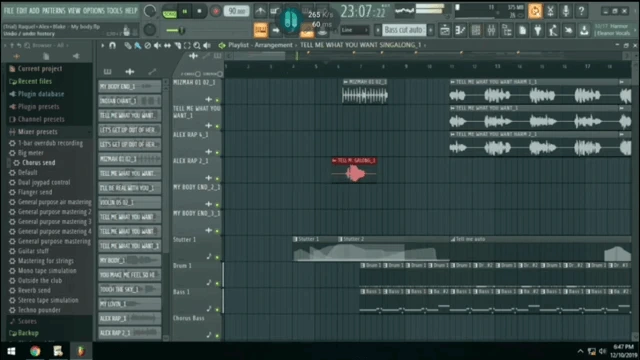
Task: Open the red TELL M..SALONG_1 clip menu arrow
Action: [334, 161]
